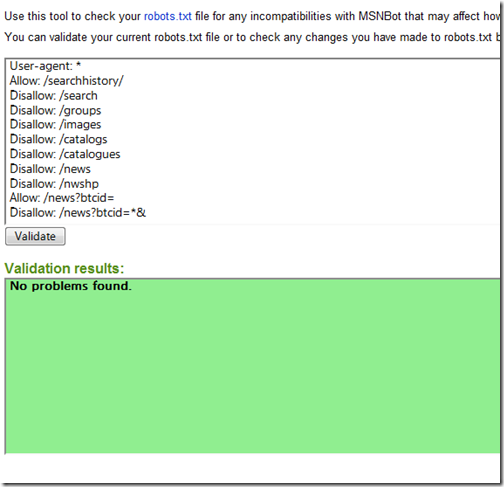Select the 'Disallow: /groups' line
This screenshot has height=487, width=504.
click(55, 110)
